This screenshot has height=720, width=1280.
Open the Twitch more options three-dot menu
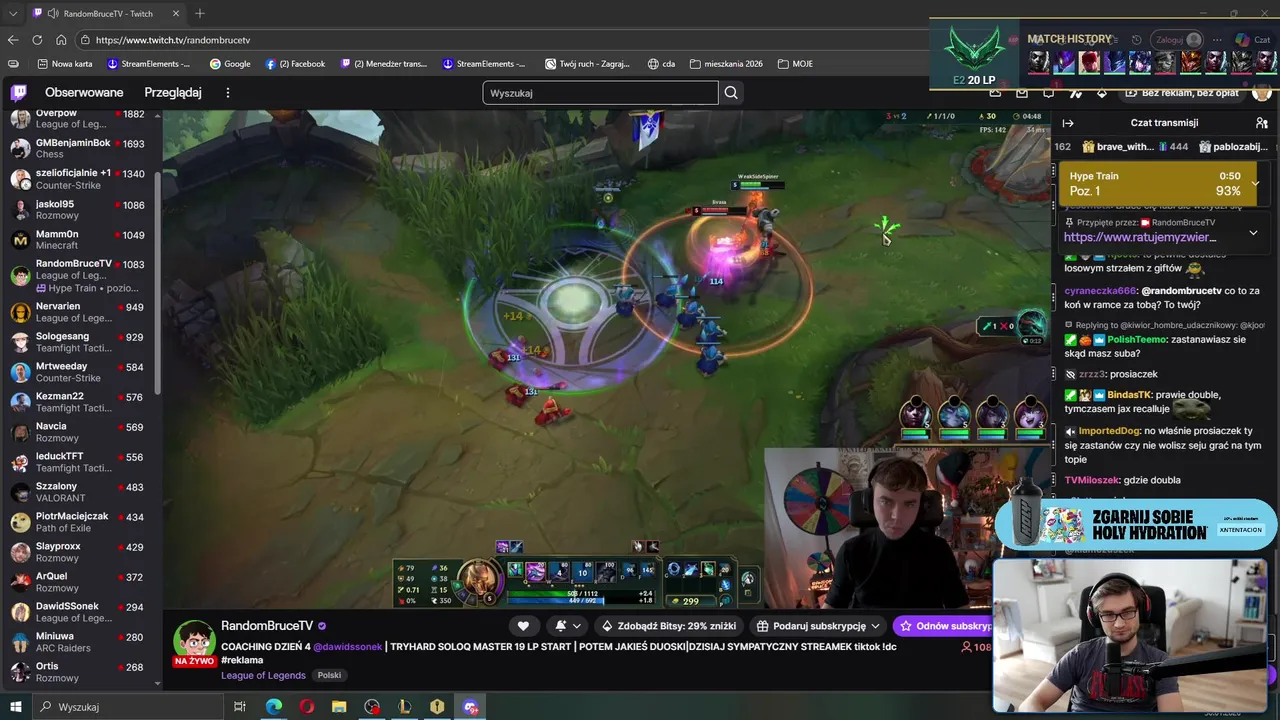click(x=227, y=93)
